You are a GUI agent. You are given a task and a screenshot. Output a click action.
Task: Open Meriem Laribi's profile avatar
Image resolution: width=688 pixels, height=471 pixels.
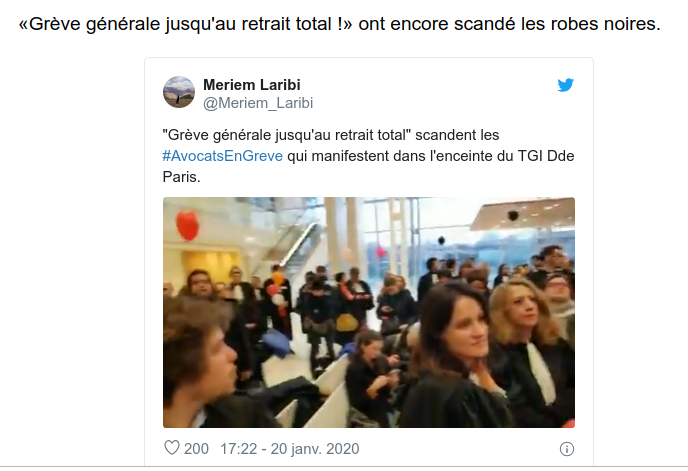tap(179, 92)
